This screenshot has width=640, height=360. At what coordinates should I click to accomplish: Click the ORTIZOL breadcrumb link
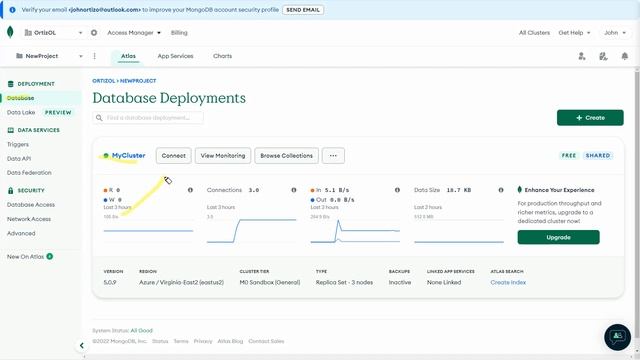click(104, 81)
